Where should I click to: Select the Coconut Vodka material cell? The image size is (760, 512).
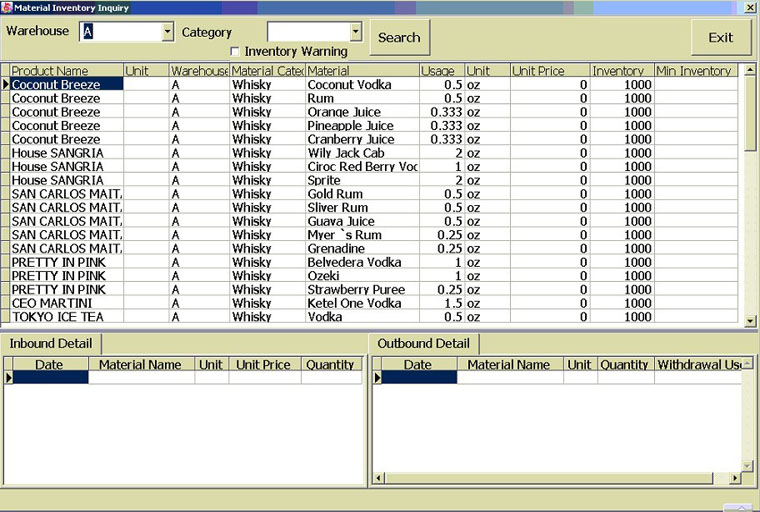363,84
